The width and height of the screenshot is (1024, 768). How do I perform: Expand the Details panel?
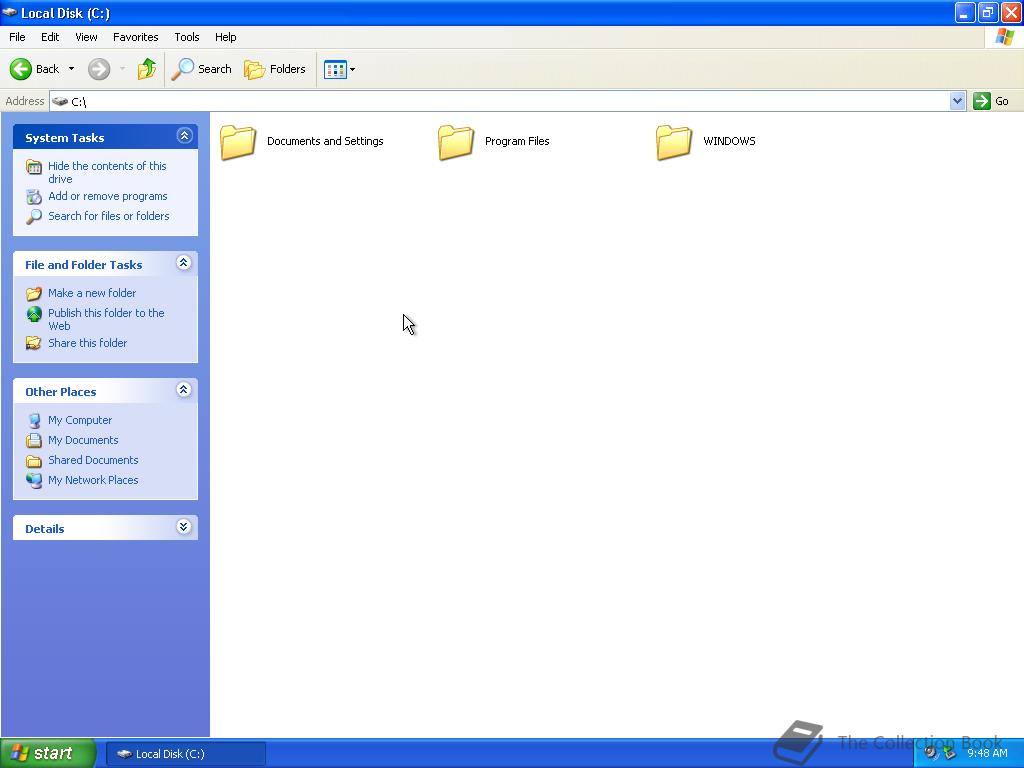(x=184, y=526)
